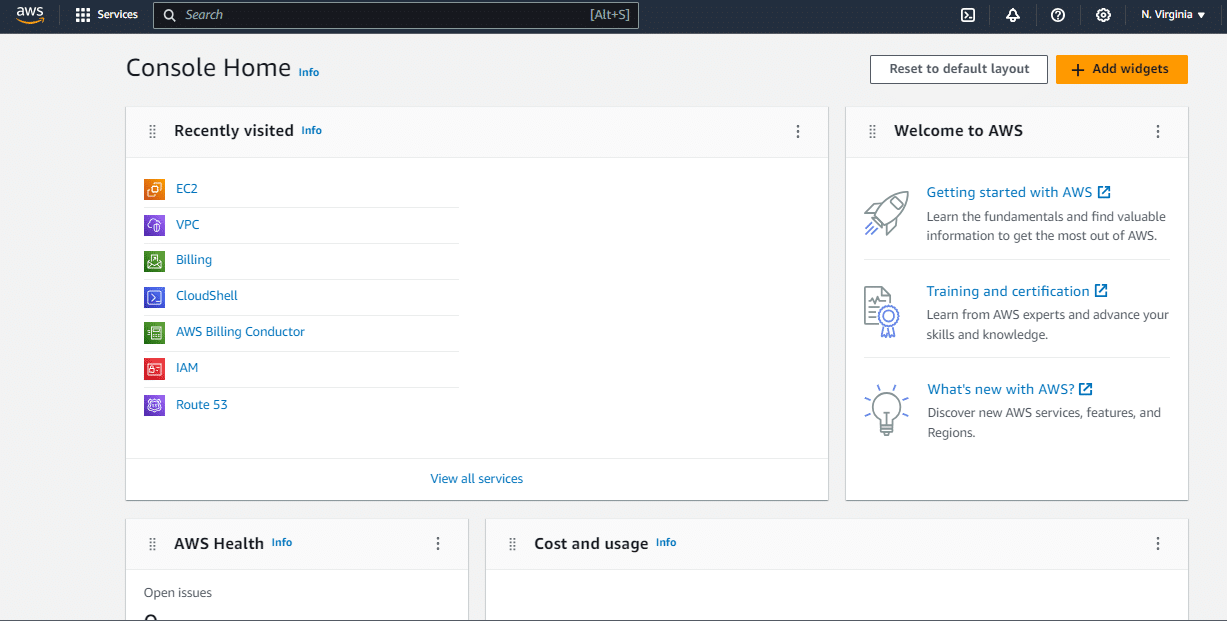Open the Recently visited widget options menu
Image resolution: width=1227 pixels, height=621 pixels.
pyautogui.click(x=798, y=131)
